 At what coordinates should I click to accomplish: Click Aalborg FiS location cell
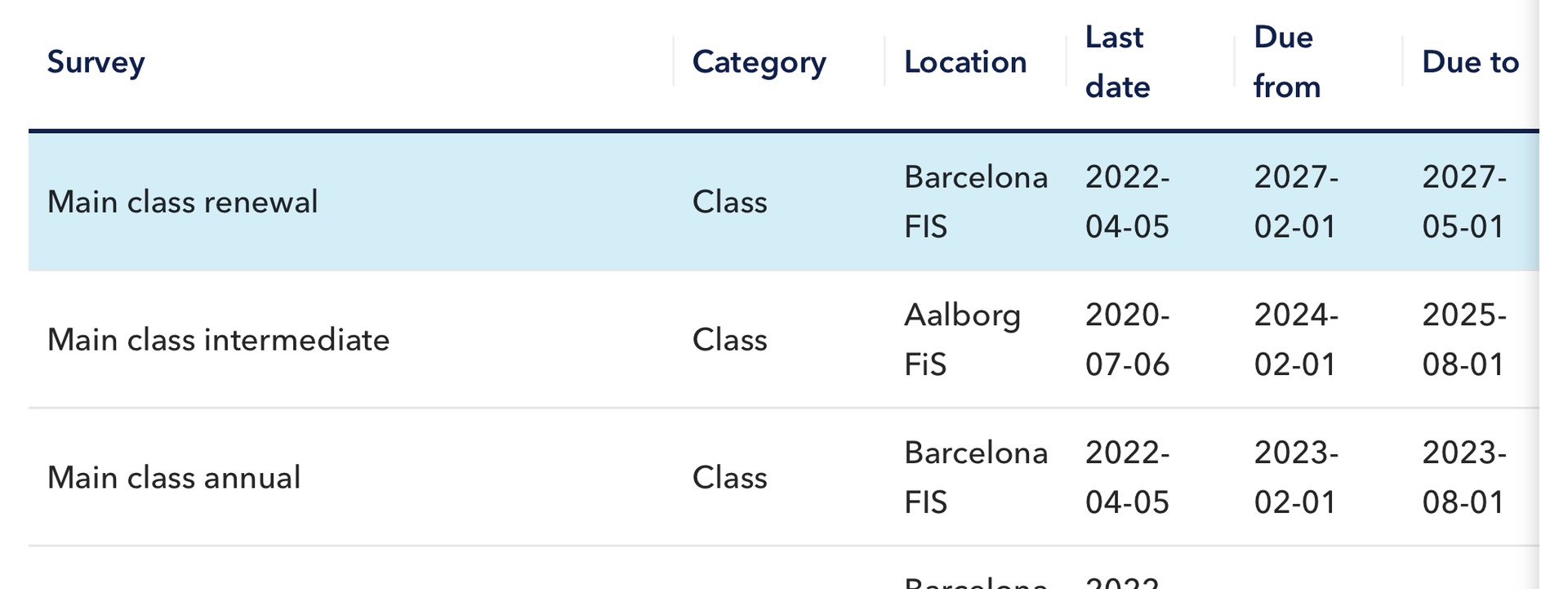point(962,340)
